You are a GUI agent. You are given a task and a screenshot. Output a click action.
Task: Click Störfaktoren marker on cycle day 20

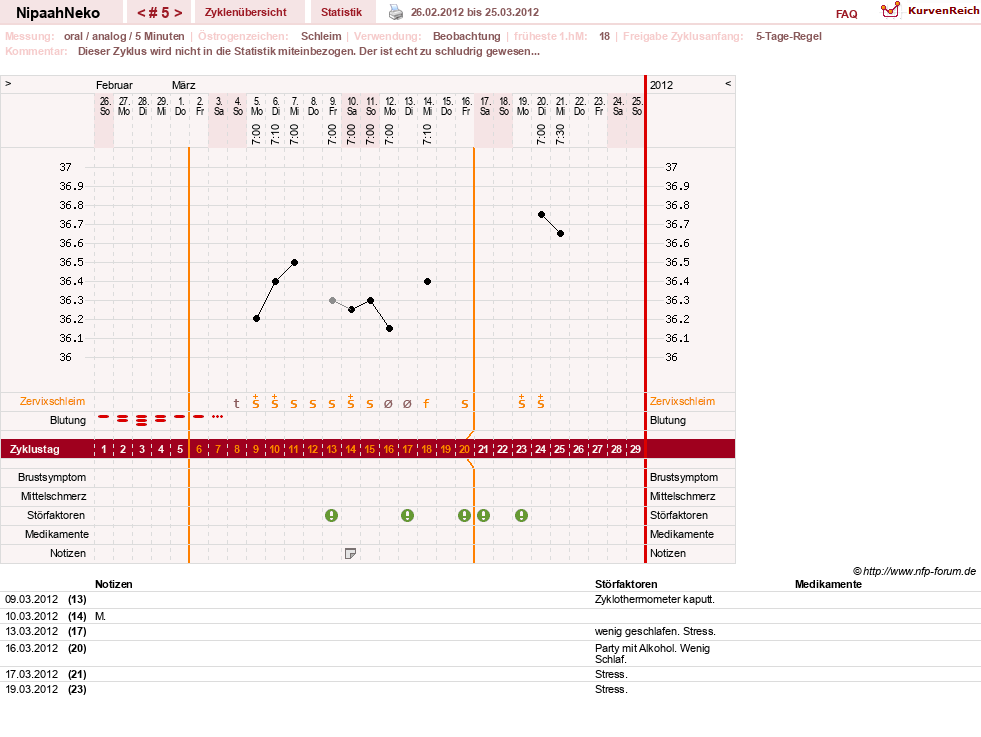464,516
